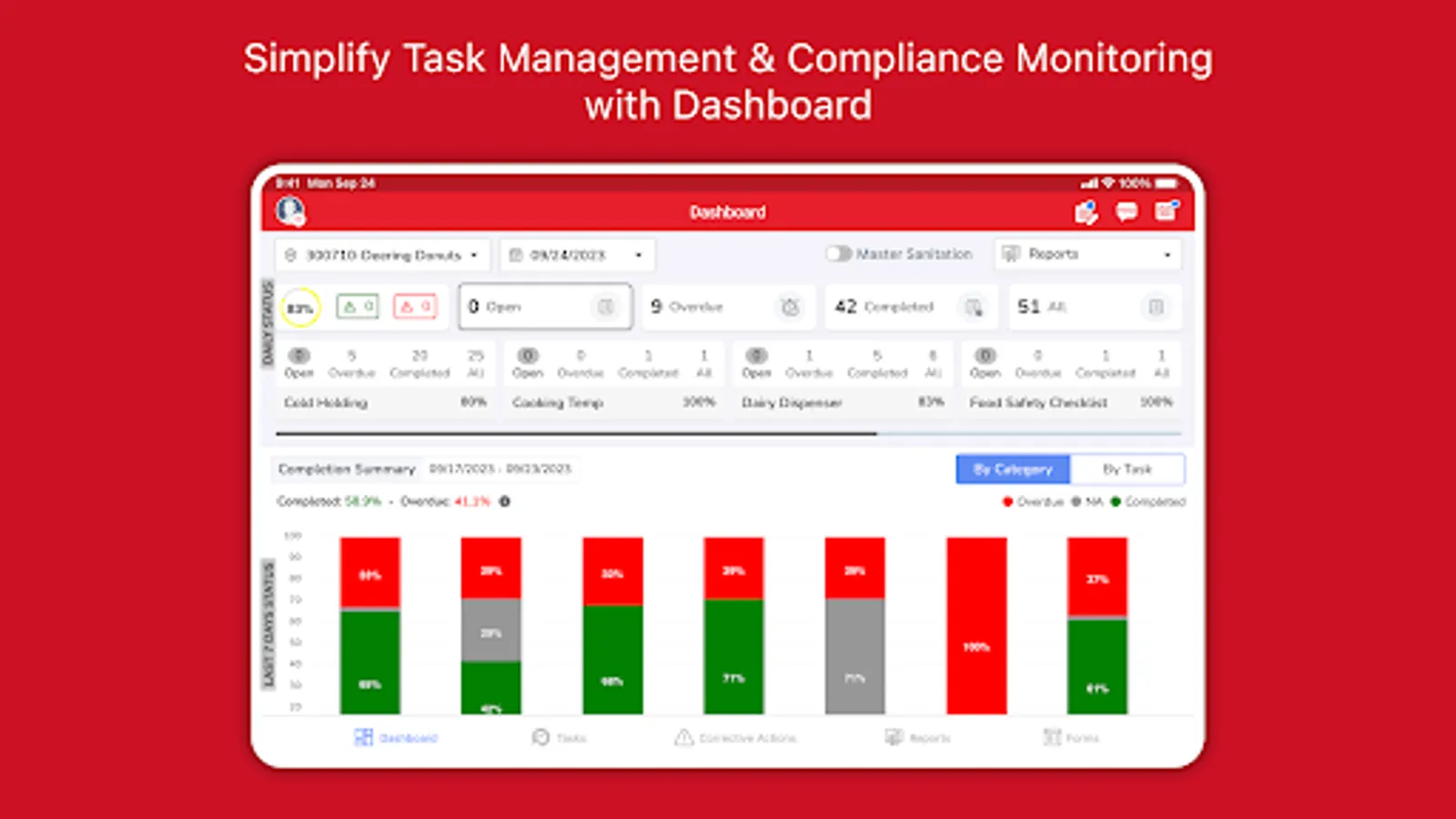
Task: Open the compose note icon in header
Action: click(1167, 211)
